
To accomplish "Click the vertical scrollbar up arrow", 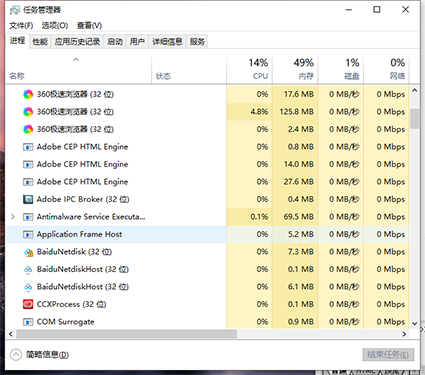I will (x=415, y=90).
